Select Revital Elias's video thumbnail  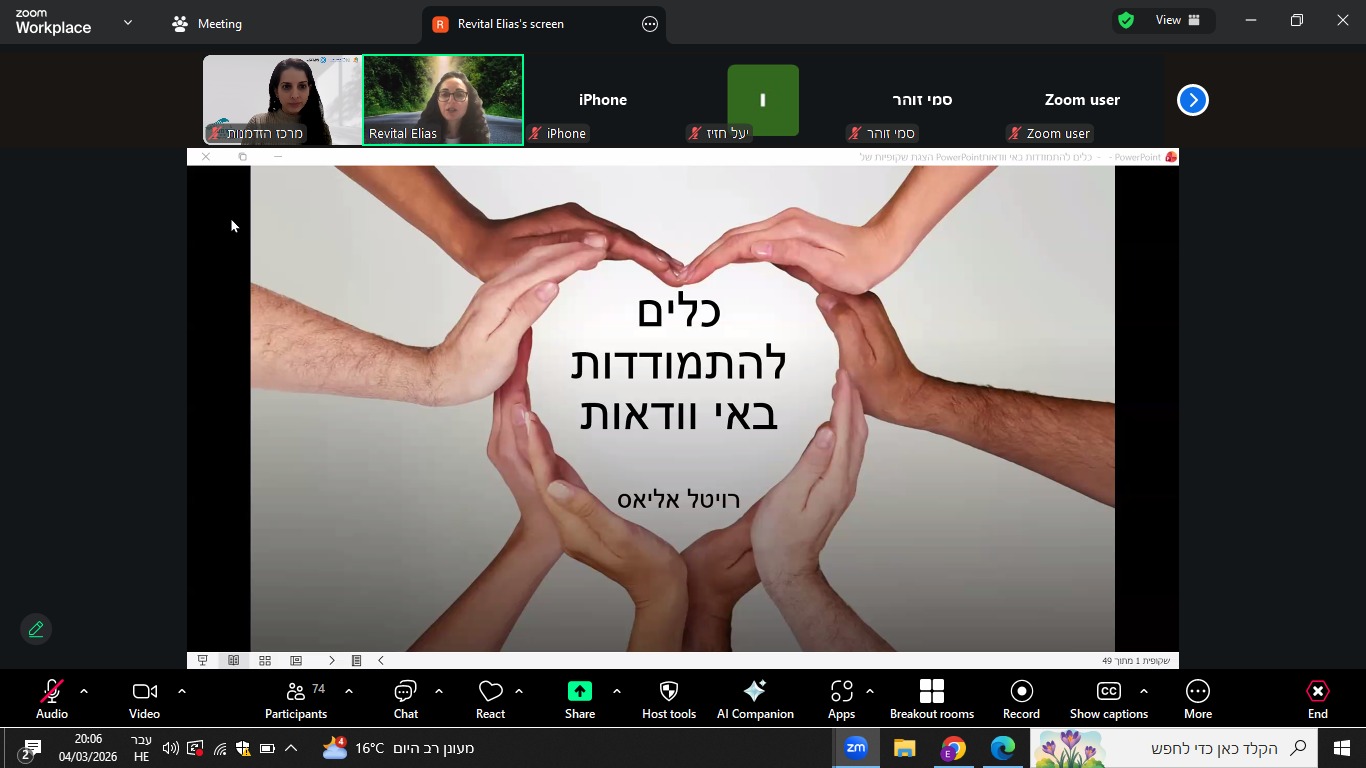443,100
